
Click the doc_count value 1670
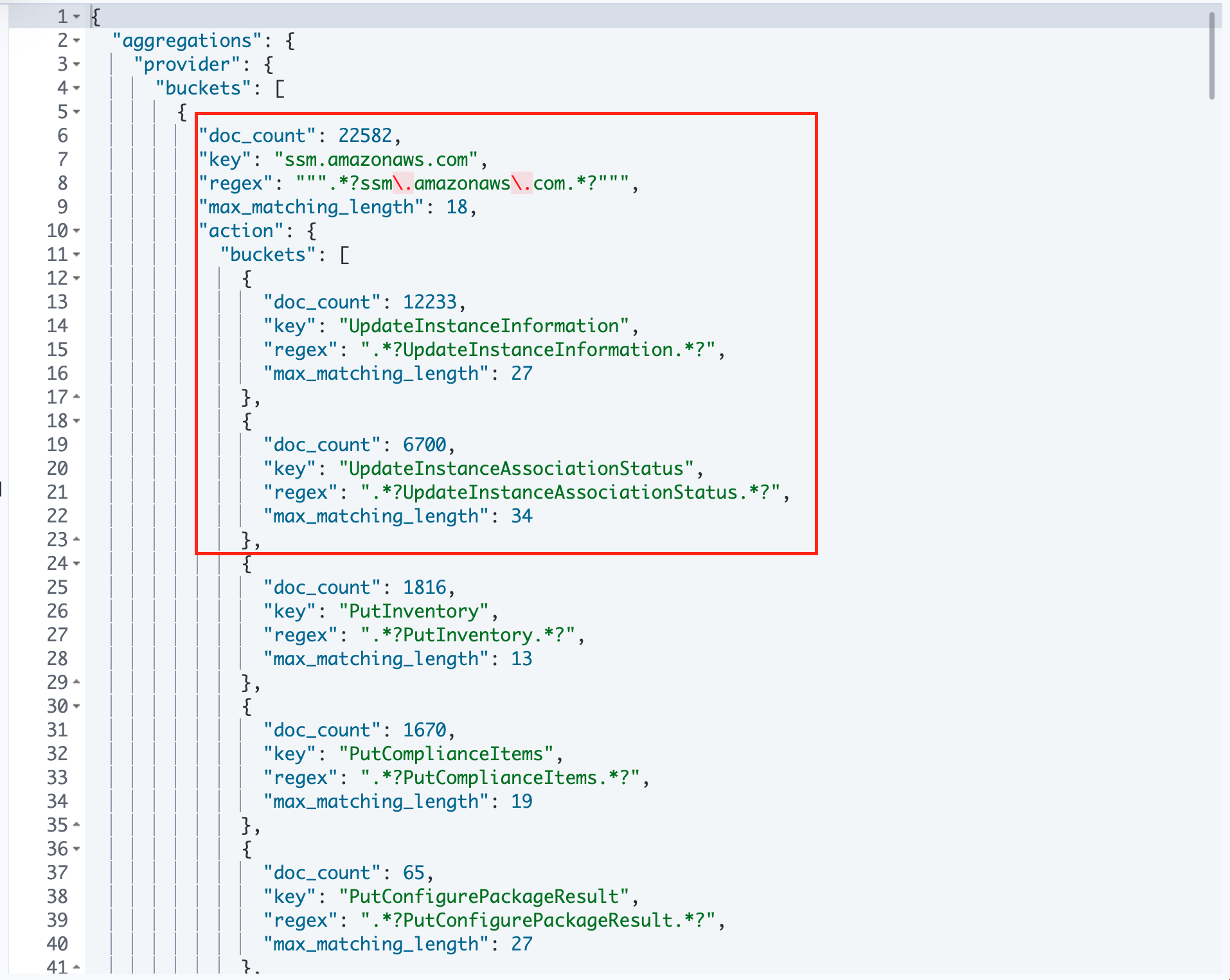[424, 730]
